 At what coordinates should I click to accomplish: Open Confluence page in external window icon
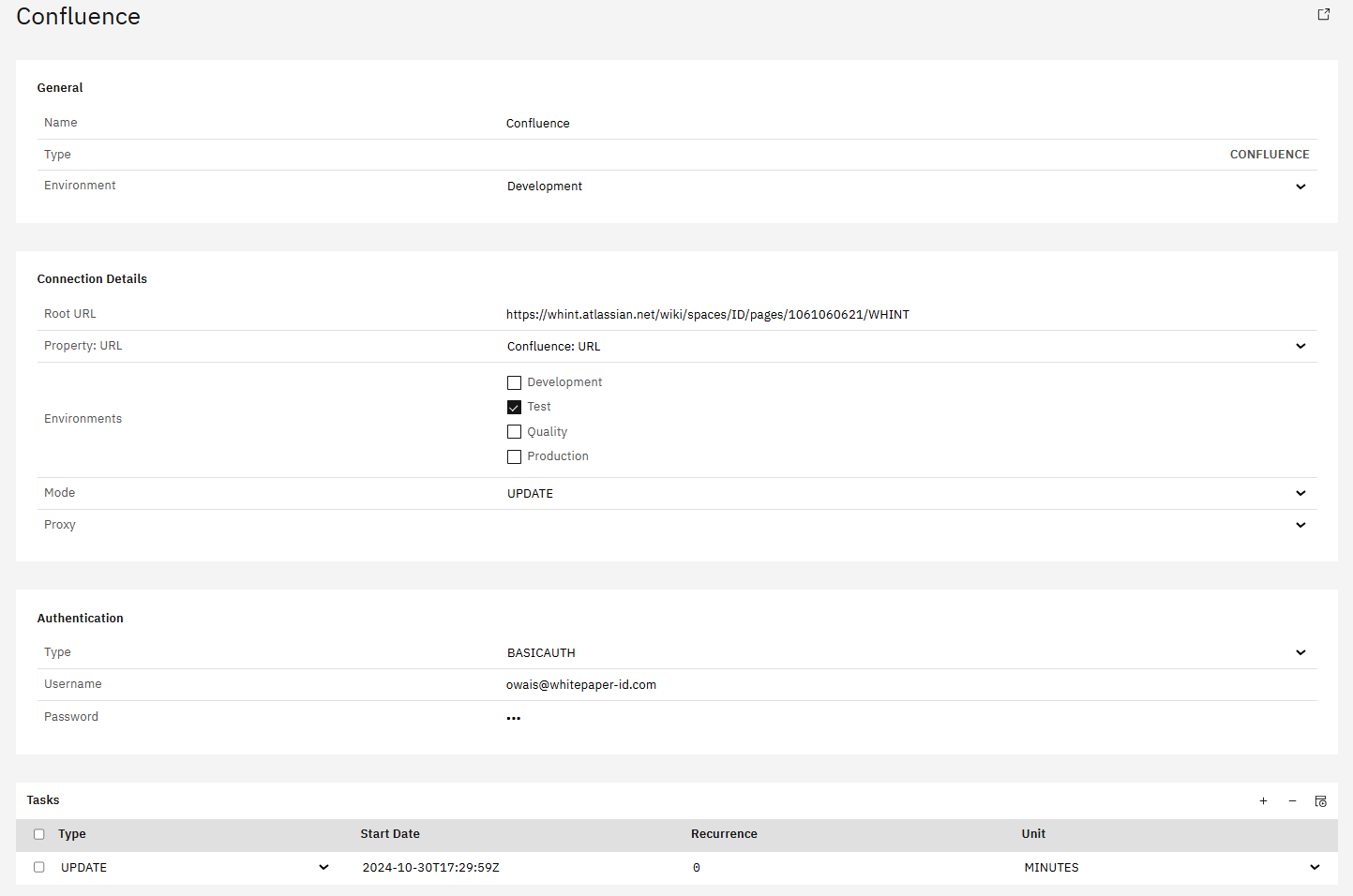[x=1323, y=14]
